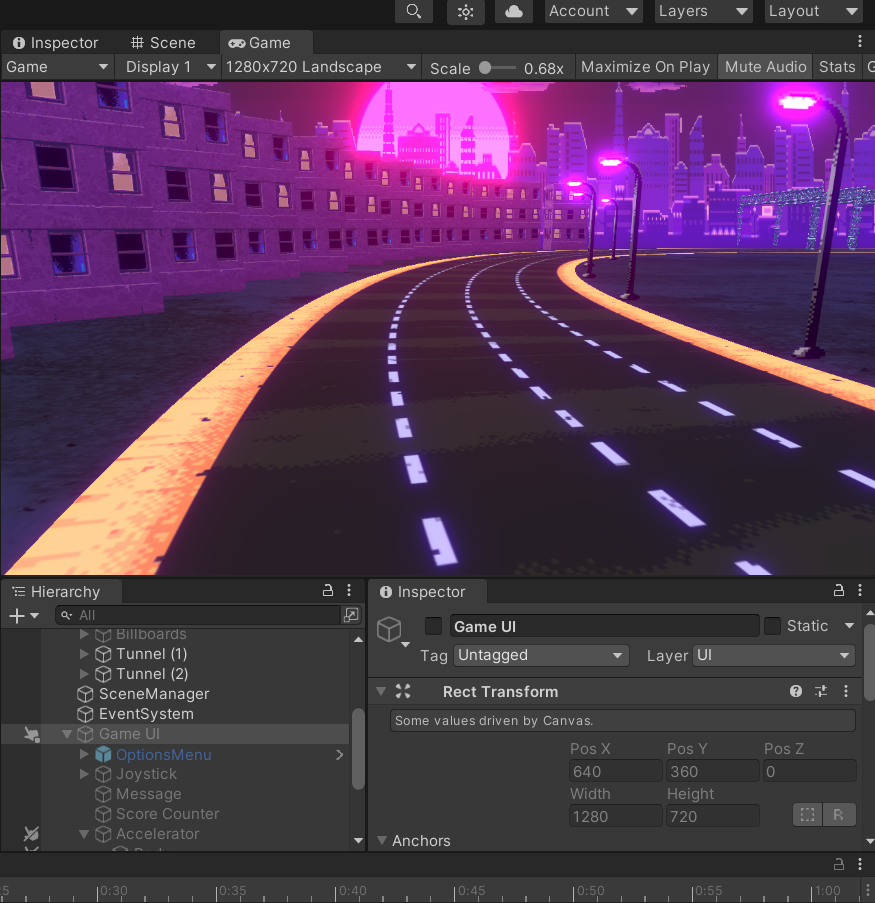875x903 pixels.
Task: Open Rect Transform help reference
Action: click(x=796, y=692)
